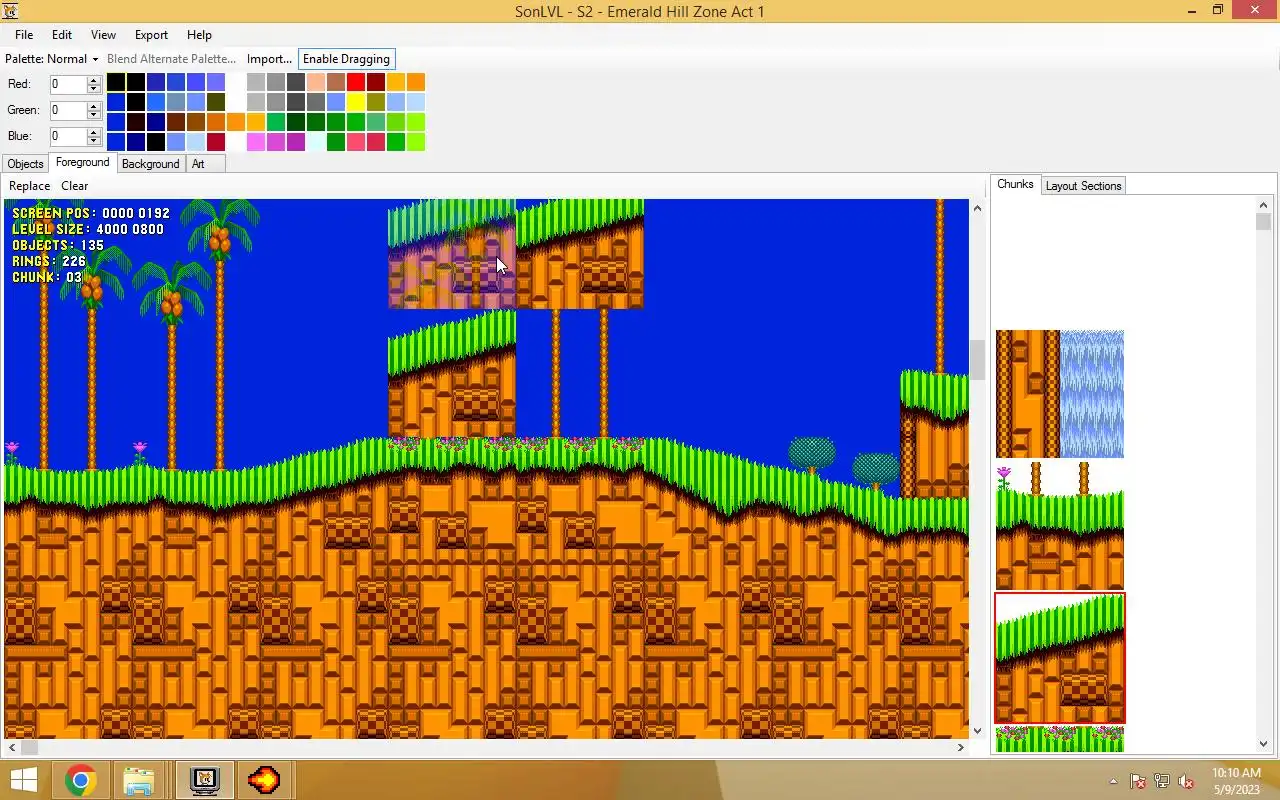Open the Action Center flag icon
The height and width of the screenshot is (800, 1280).
[x=1138, y=781]
